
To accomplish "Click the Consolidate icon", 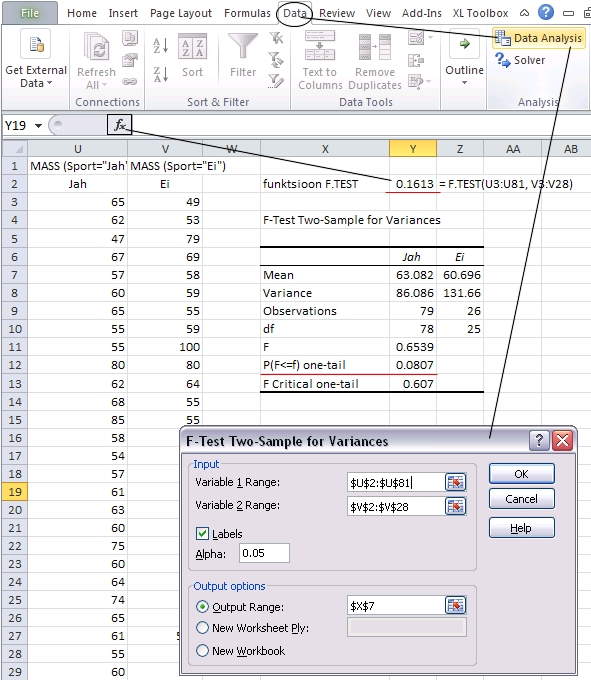I will [416, 60].
